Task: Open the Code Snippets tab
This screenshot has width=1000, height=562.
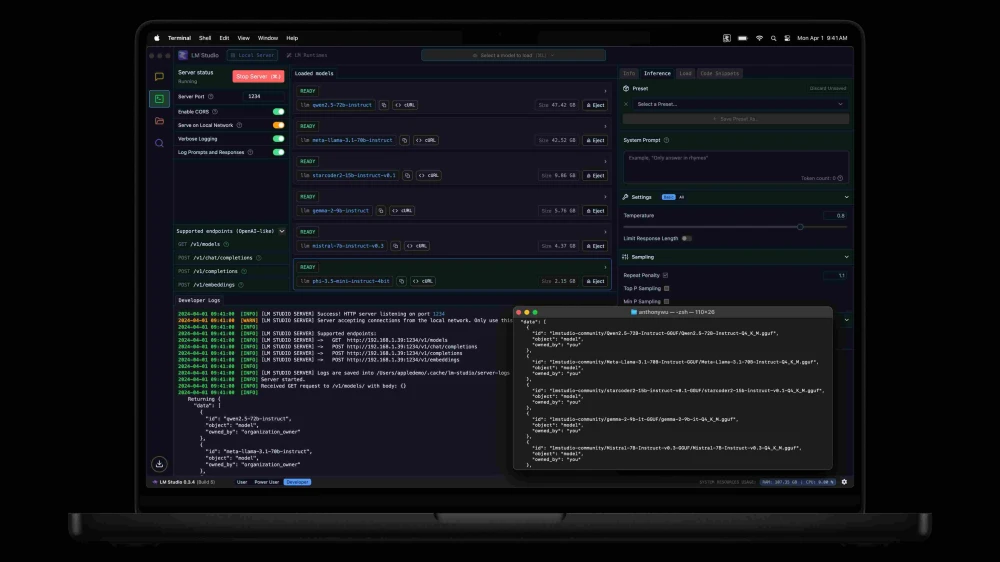Action: coord(719,73)
